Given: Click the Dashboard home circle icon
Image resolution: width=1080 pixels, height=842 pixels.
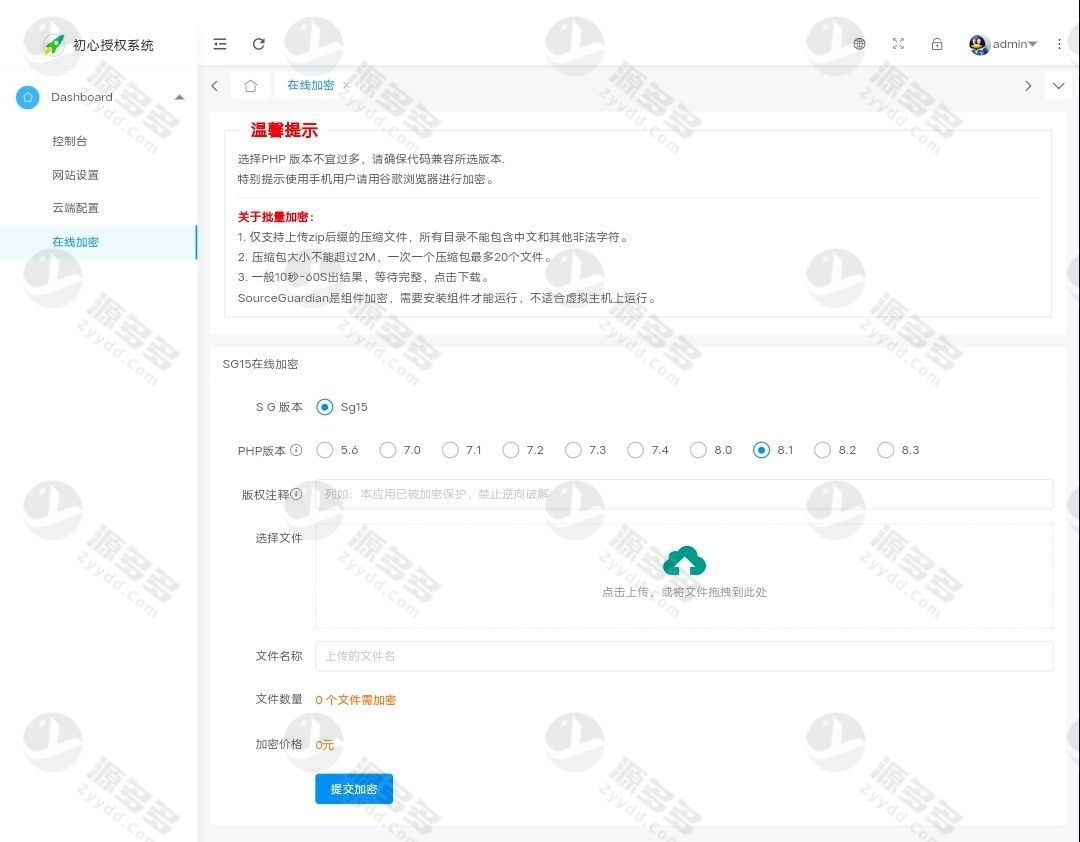Looking at the screenshot, I should [x=28, y=97].
